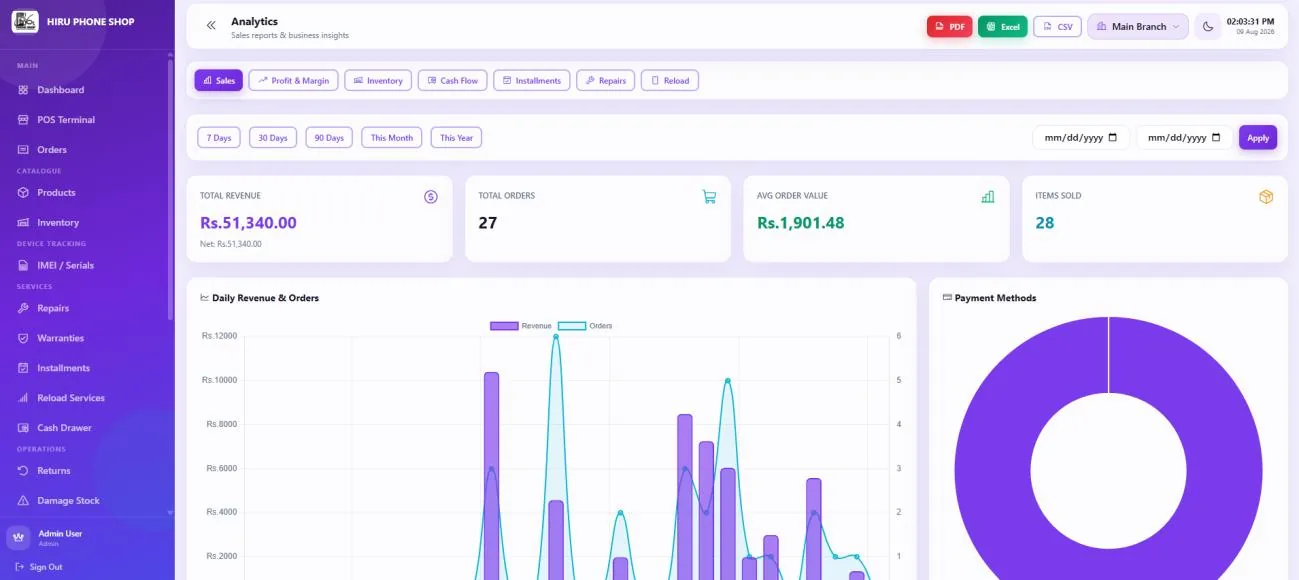The width and height of the screenshot is (1299, 580).
Task: Click the Orders line peak at 6
Action: 556,337
